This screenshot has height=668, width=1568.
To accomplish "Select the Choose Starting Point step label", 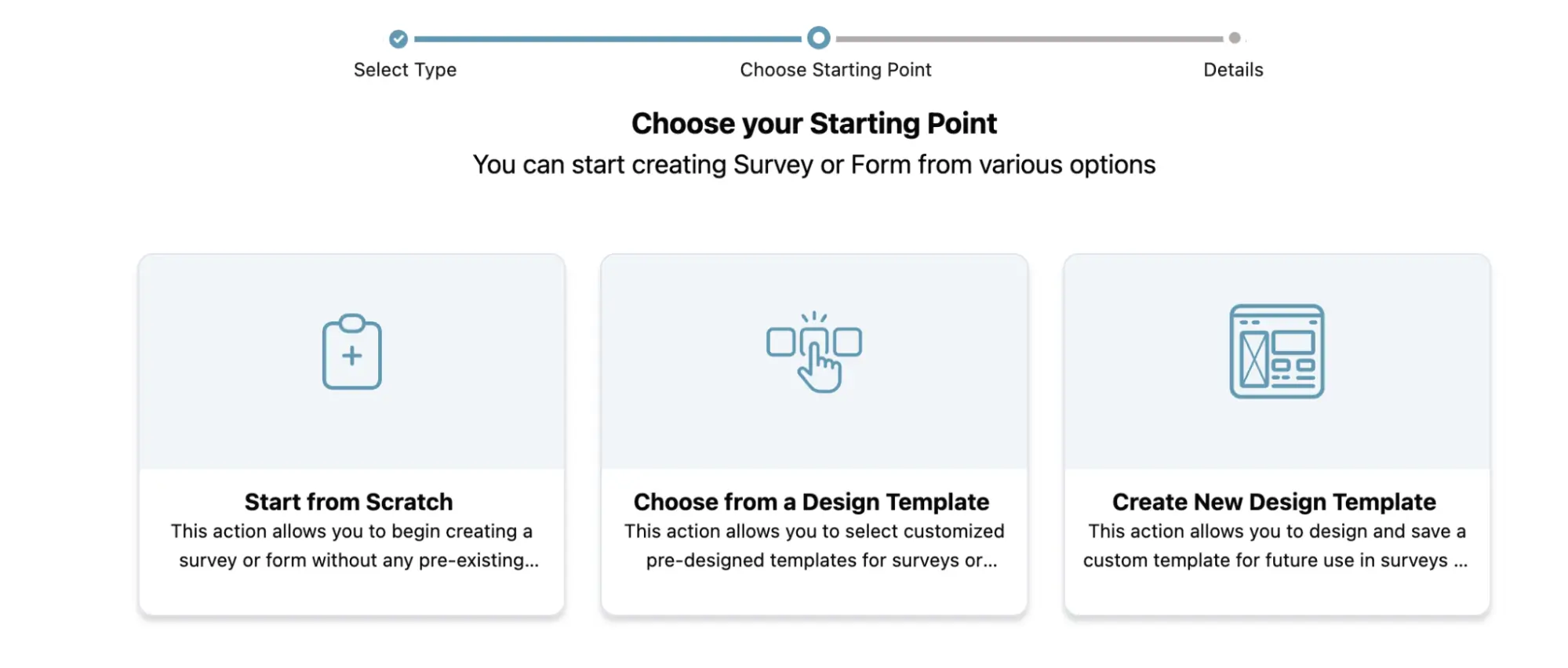I will click(x=835, y=70).
